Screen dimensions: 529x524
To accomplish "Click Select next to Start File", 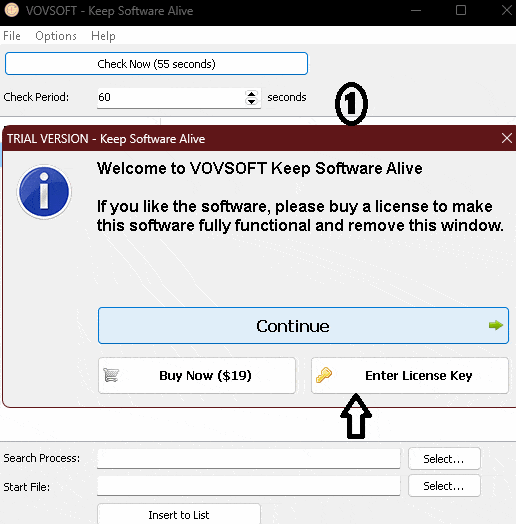I will 444,486.
